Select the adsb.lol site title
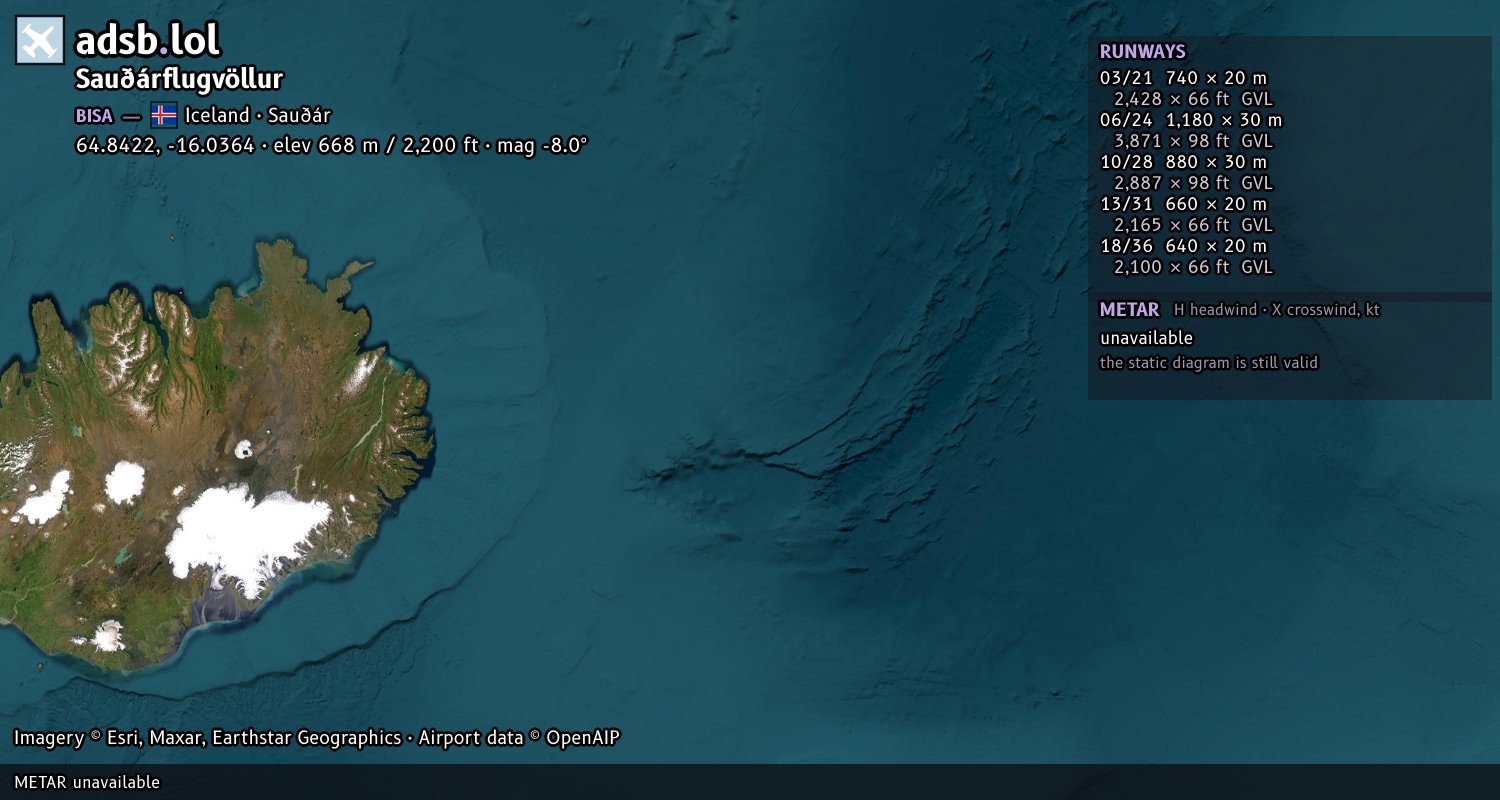Screen dimensions: 1500x800 (x=148, y=40)
